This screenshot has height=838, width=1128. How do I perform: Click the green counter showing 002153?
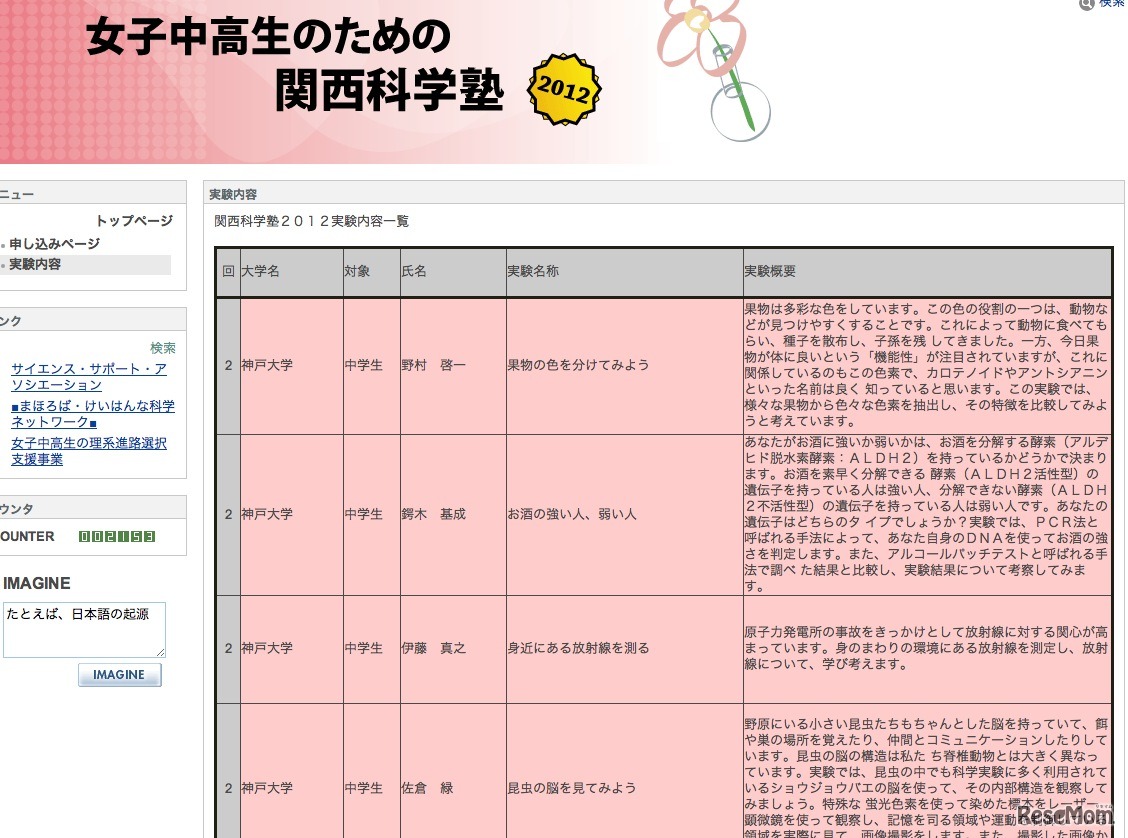tap(117, 537)
